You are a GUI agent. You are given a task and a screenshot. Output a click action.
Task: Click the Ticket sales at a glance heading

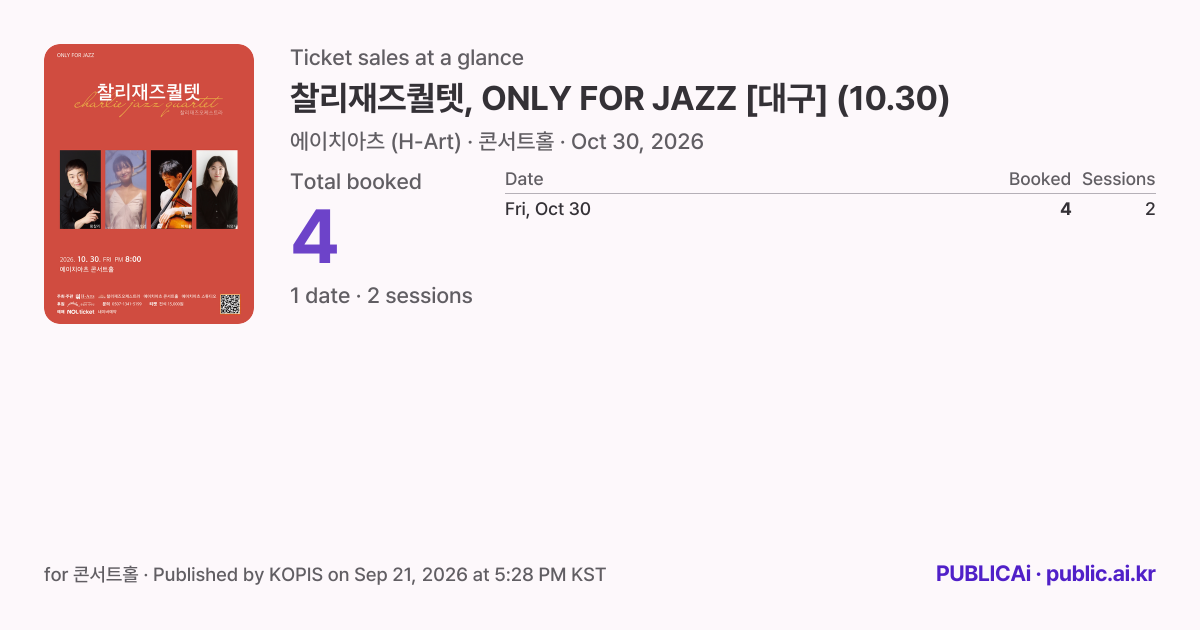(407, 58)
